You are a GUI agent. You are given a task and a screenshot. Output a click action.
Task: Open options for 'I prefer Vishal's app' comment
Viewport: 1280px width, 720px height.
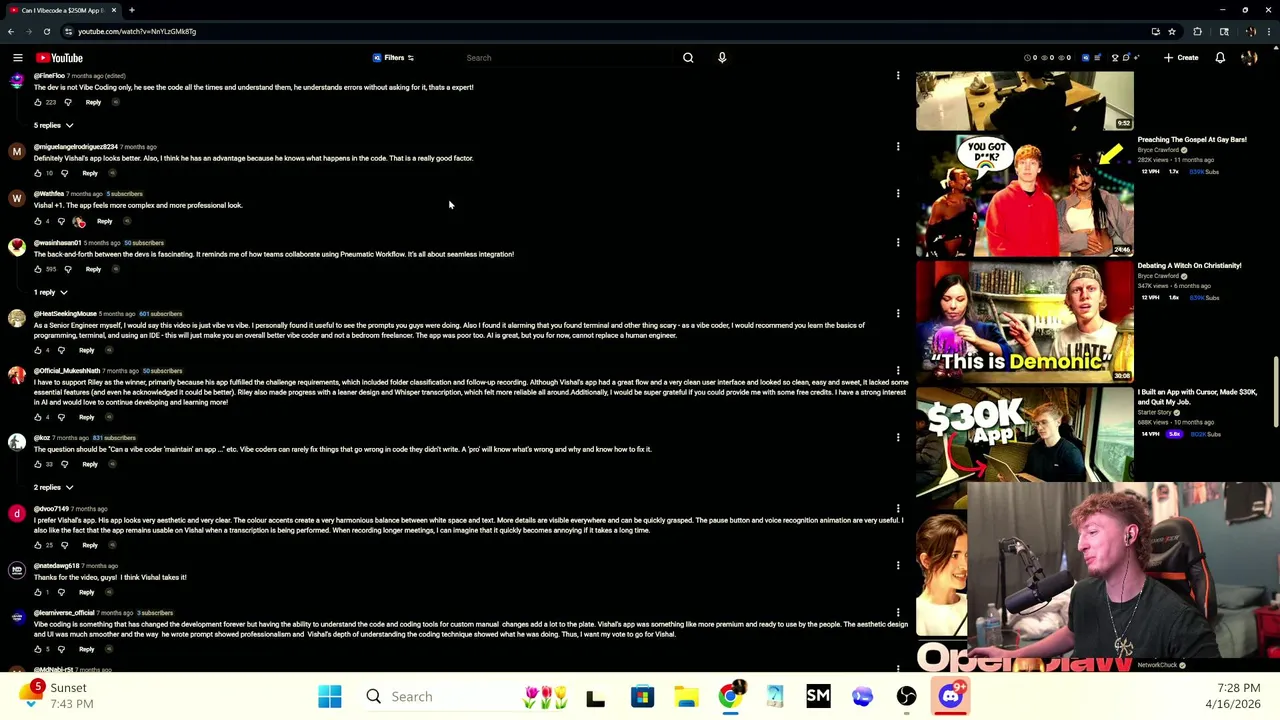(x=898, y=509)
